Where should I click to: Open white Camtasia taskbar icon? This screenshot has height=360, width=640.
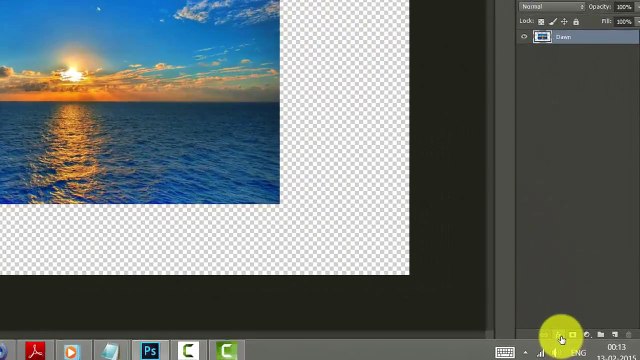point(188,351)
